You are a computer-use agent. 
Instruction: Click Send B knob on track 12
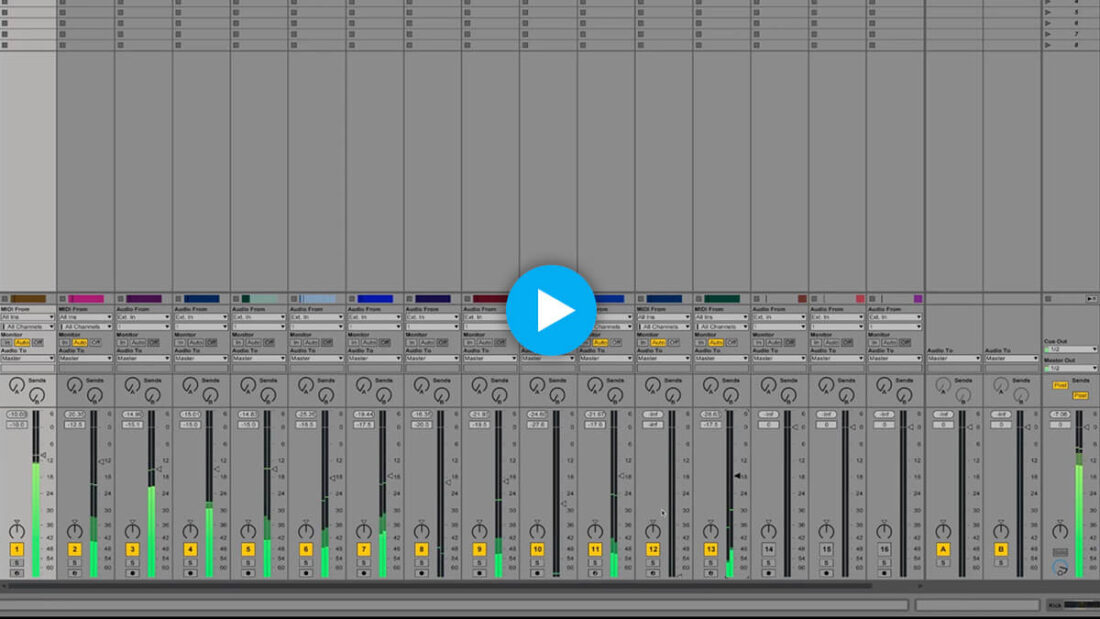[673, 396]
